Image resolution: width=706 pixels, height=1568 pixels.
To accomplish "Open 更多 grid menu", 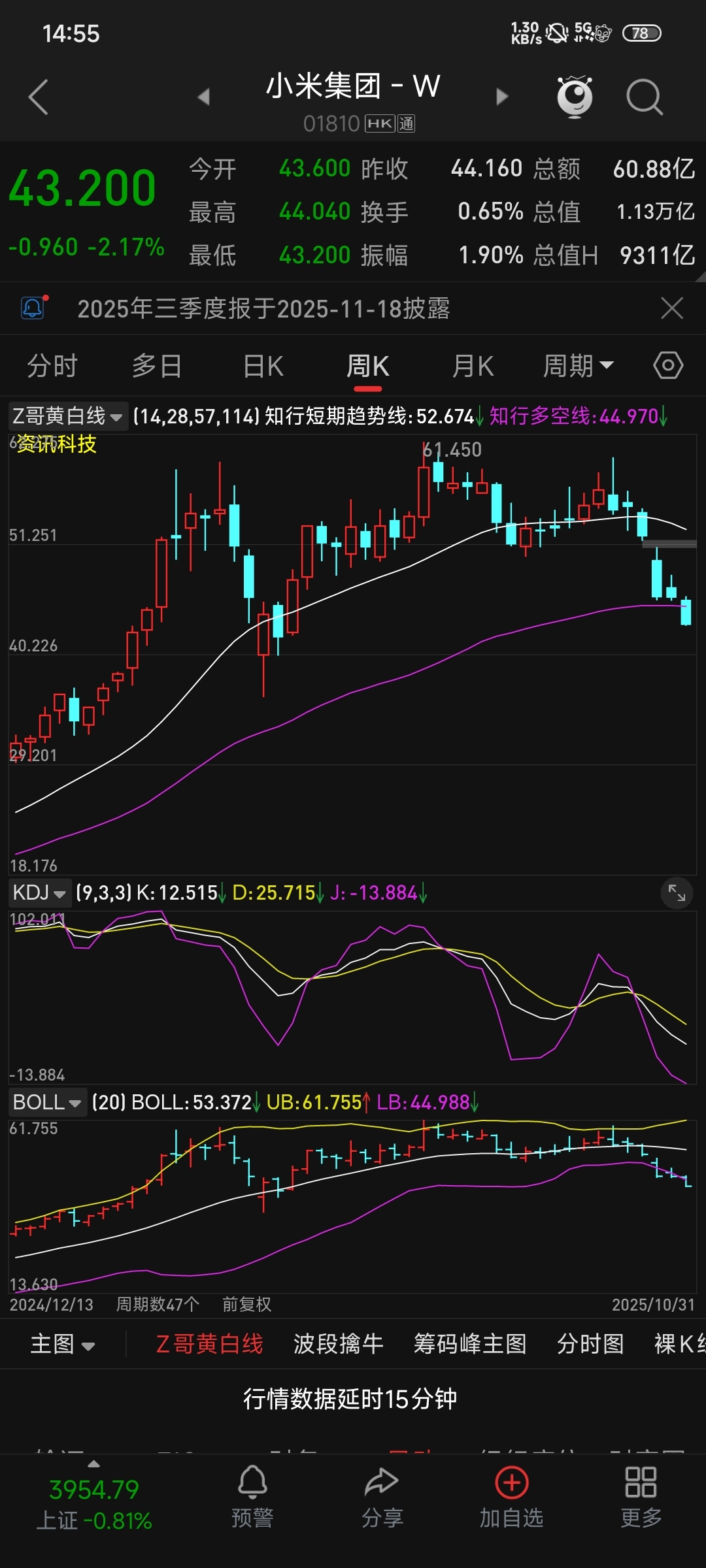I will click(x=641, y=1496).
